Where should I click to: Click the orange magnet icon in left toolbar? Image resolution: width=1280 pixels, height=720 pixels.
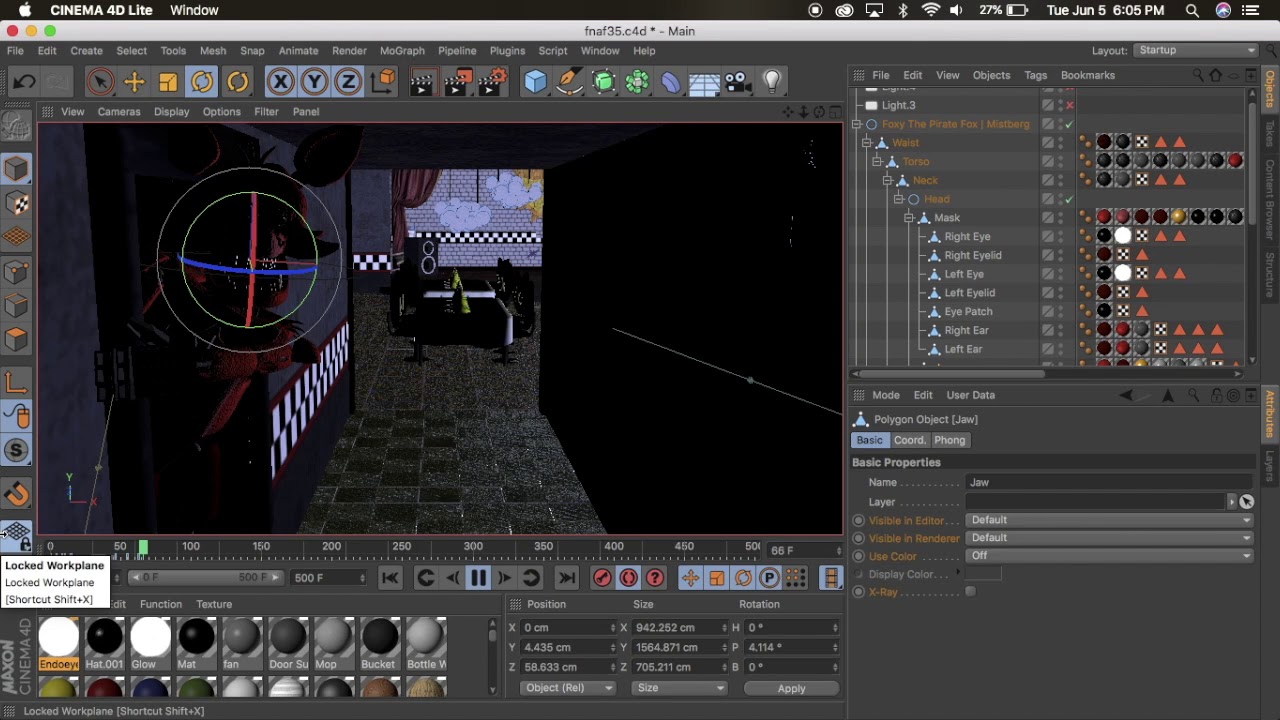coord(16,494)
